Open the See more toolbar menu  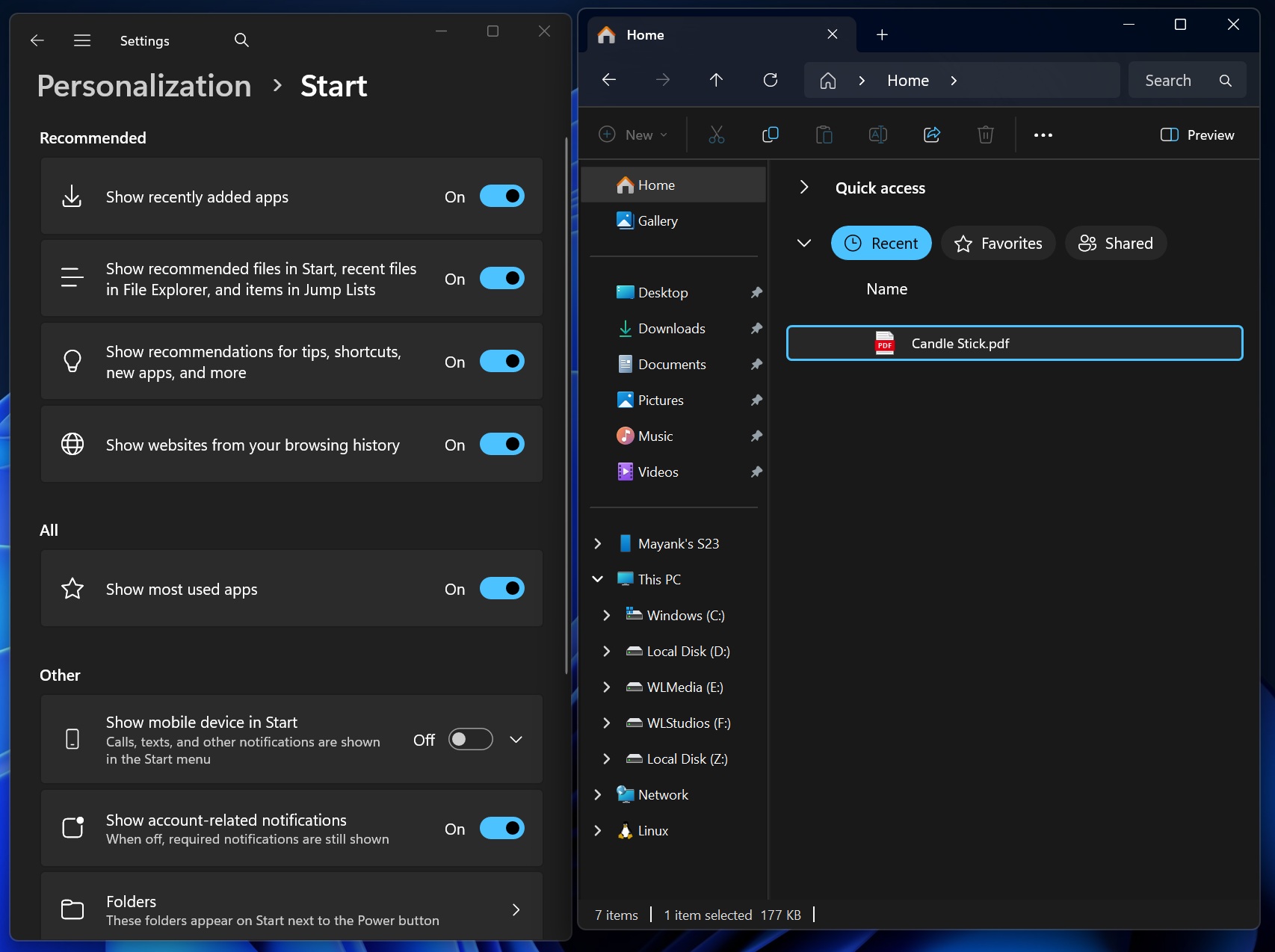(x=1043, y=135)
